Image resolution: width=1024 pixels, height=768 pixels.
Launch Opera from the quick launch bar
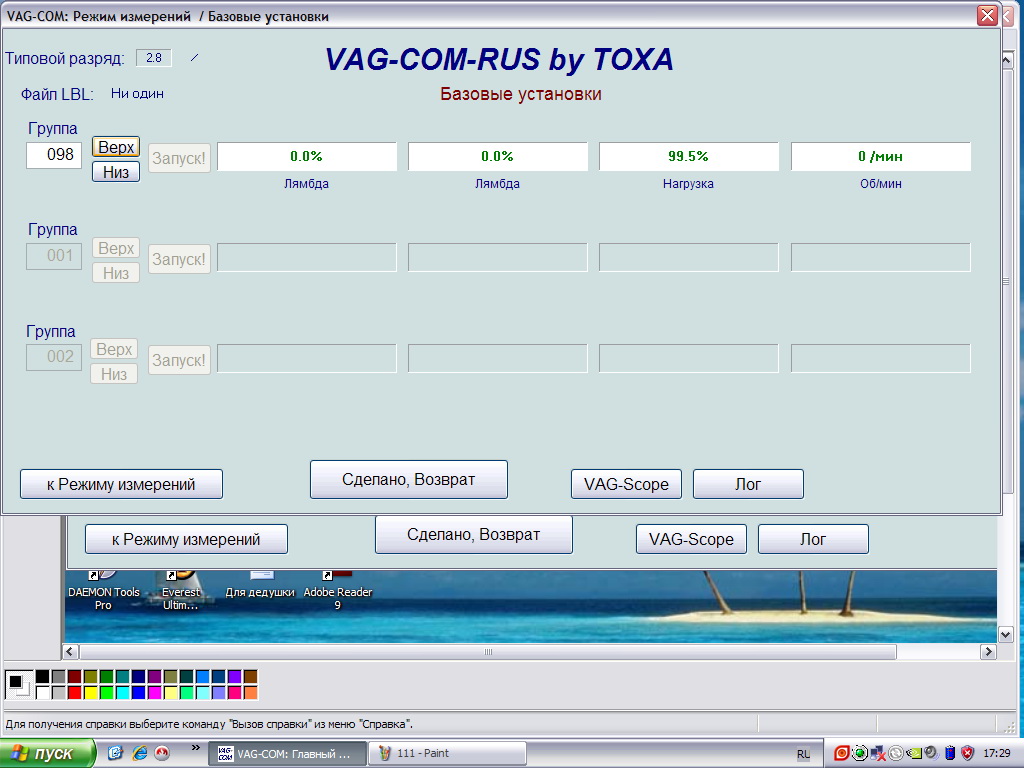(x=161, y=753)
